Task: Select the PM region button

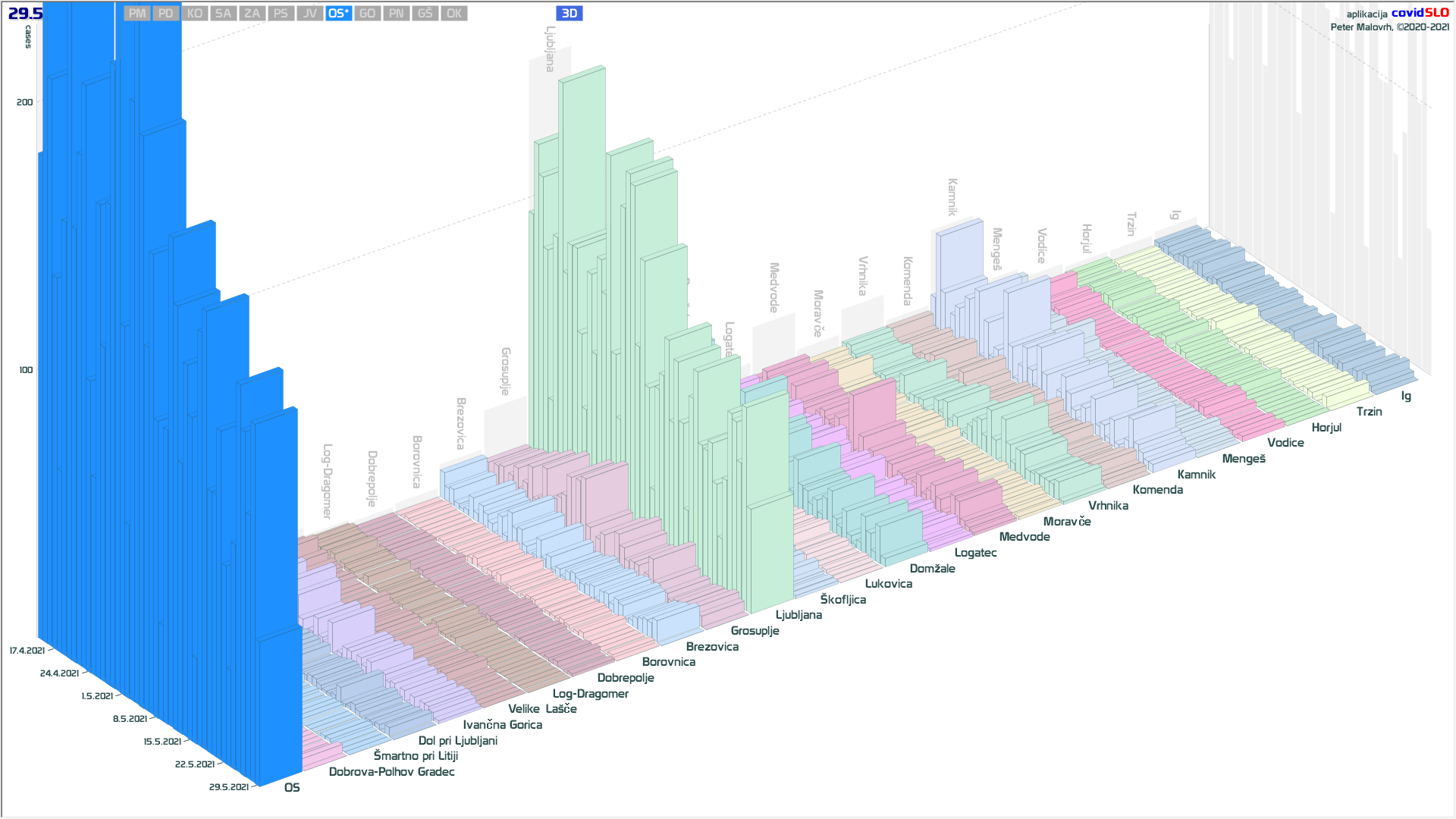Action: pyautogui.click(x=137, y=14)
